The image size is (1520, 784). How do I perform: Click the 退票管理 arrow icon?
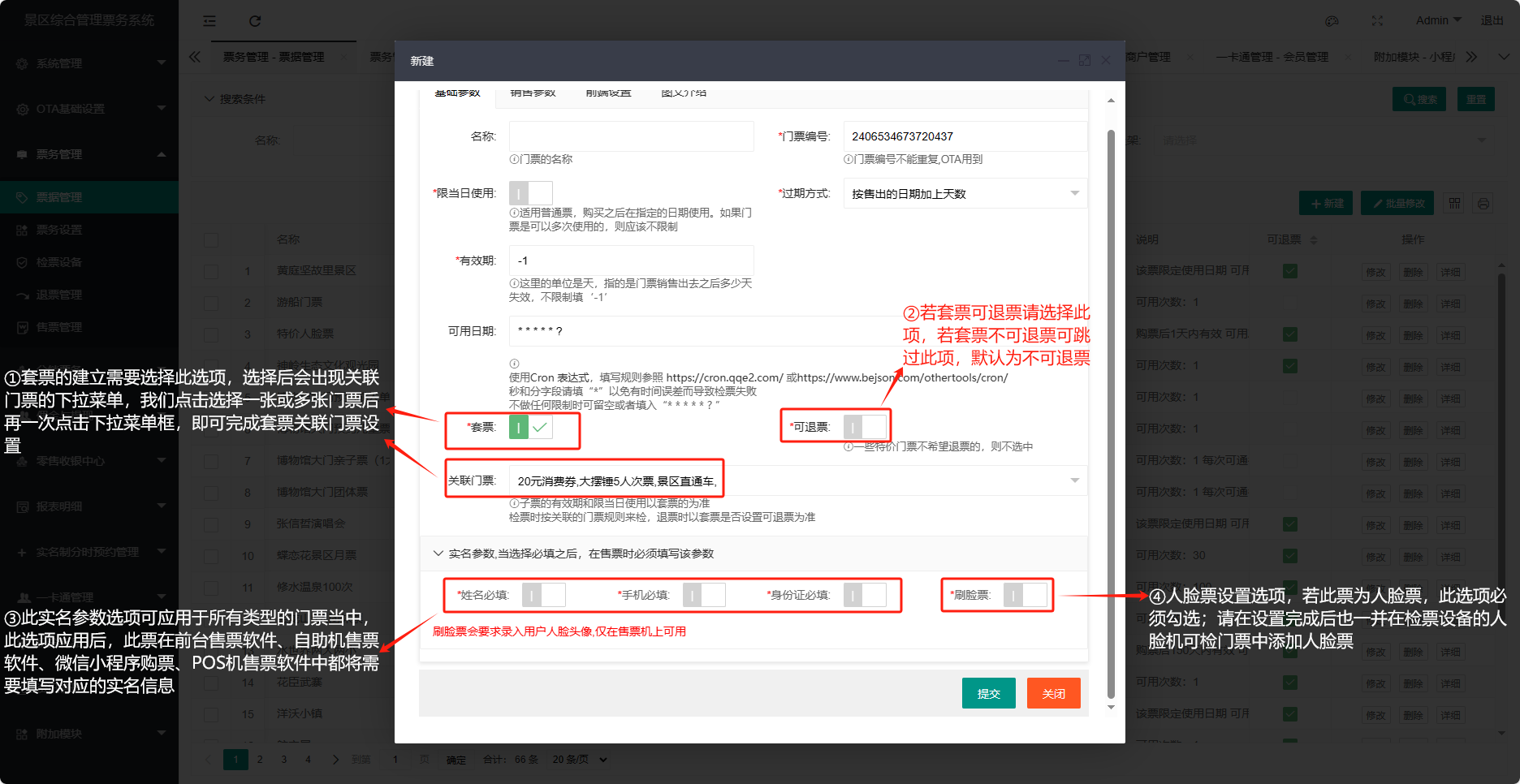pyautogui.click(x=22, y=295)
